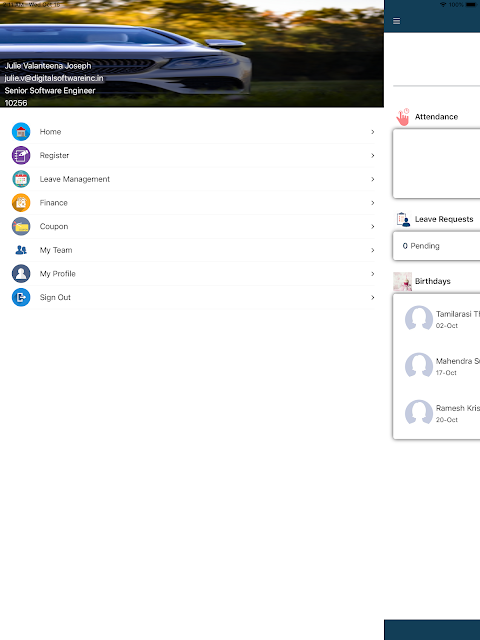Tap the hamburger menu icon
Viewport: 480px width, 640px height.
coord(396,21)
